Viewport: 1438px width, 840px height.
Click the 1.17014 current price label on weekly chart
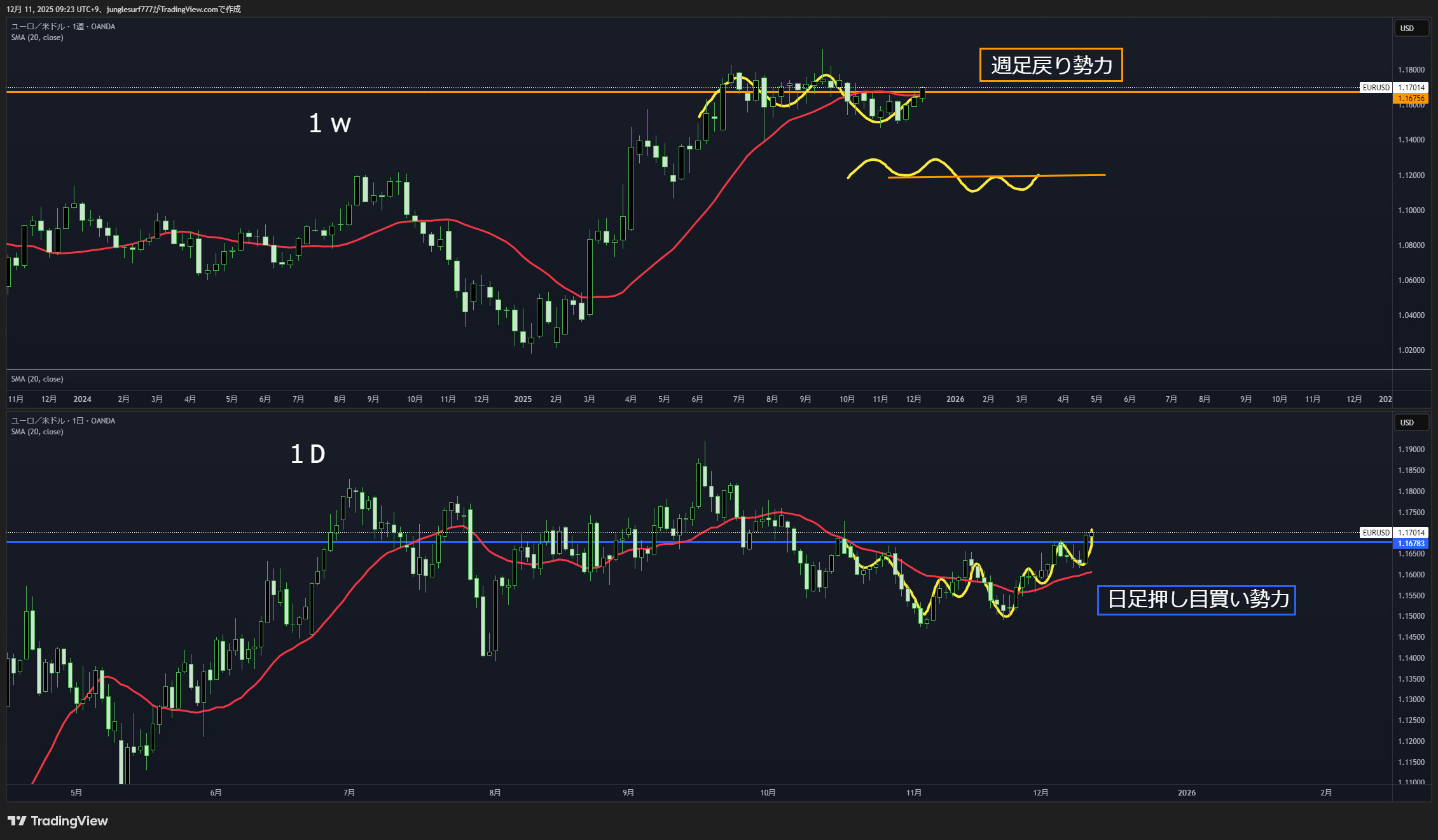tap(1411, 87)
